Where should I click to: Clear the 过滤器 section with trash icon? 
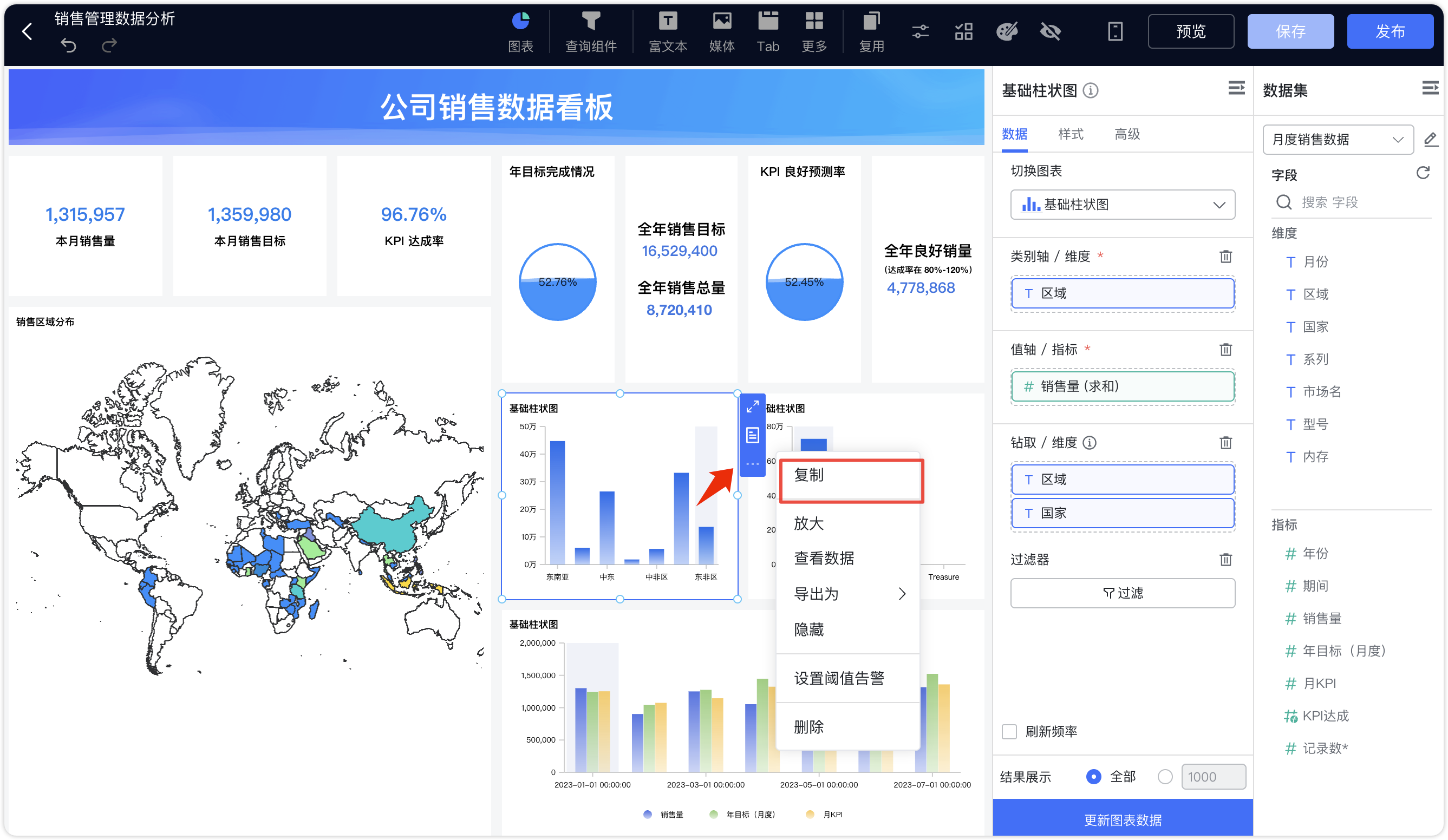pyautogui.click(x=1225, y=560)
